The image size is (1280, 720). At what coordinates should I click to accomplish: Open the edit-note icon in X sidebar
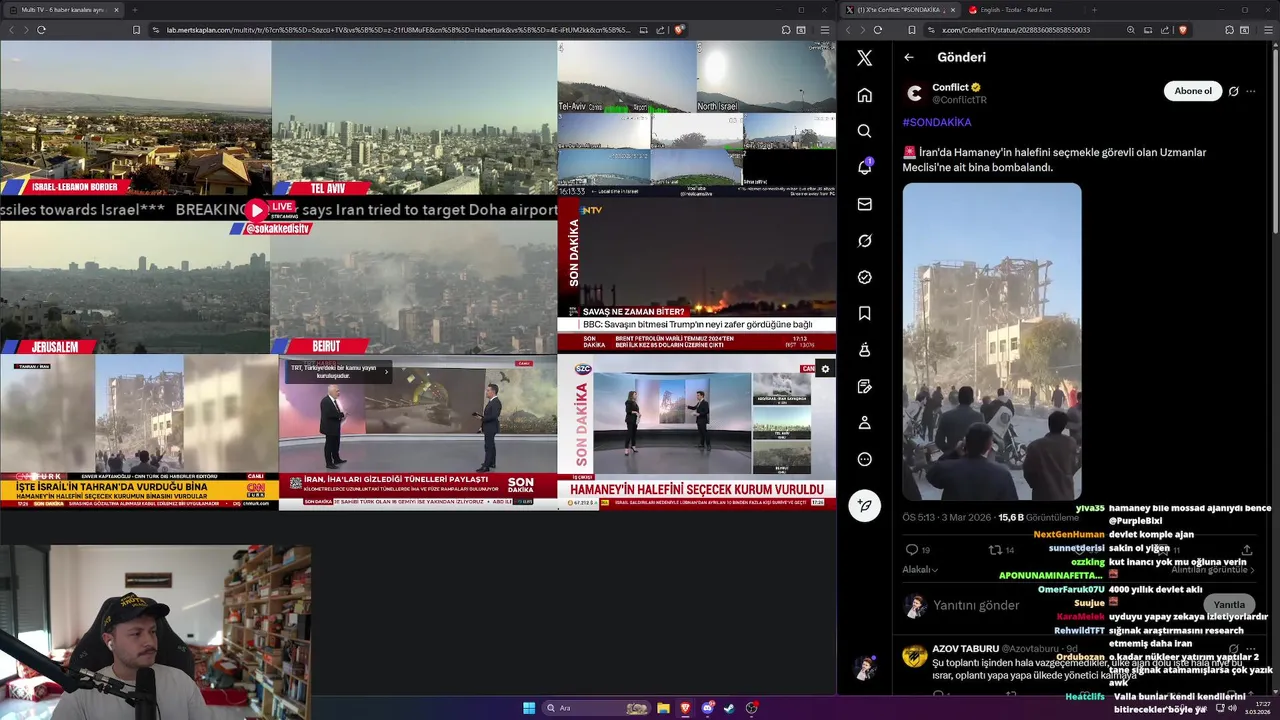point(864,386)
